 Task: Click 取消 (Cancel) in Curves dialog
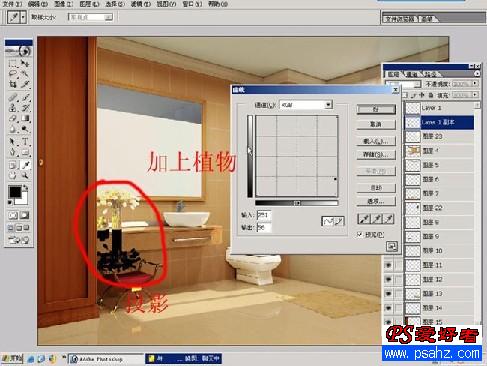coord(376,124)
